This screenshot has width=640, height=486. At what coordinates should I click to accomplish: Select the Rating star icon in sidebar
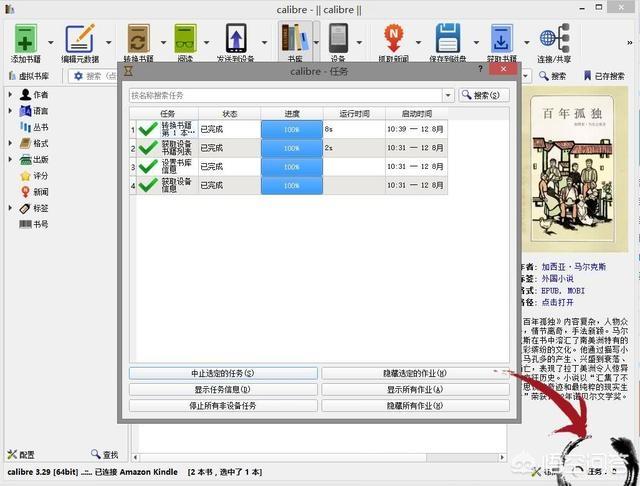pos(25,176)
